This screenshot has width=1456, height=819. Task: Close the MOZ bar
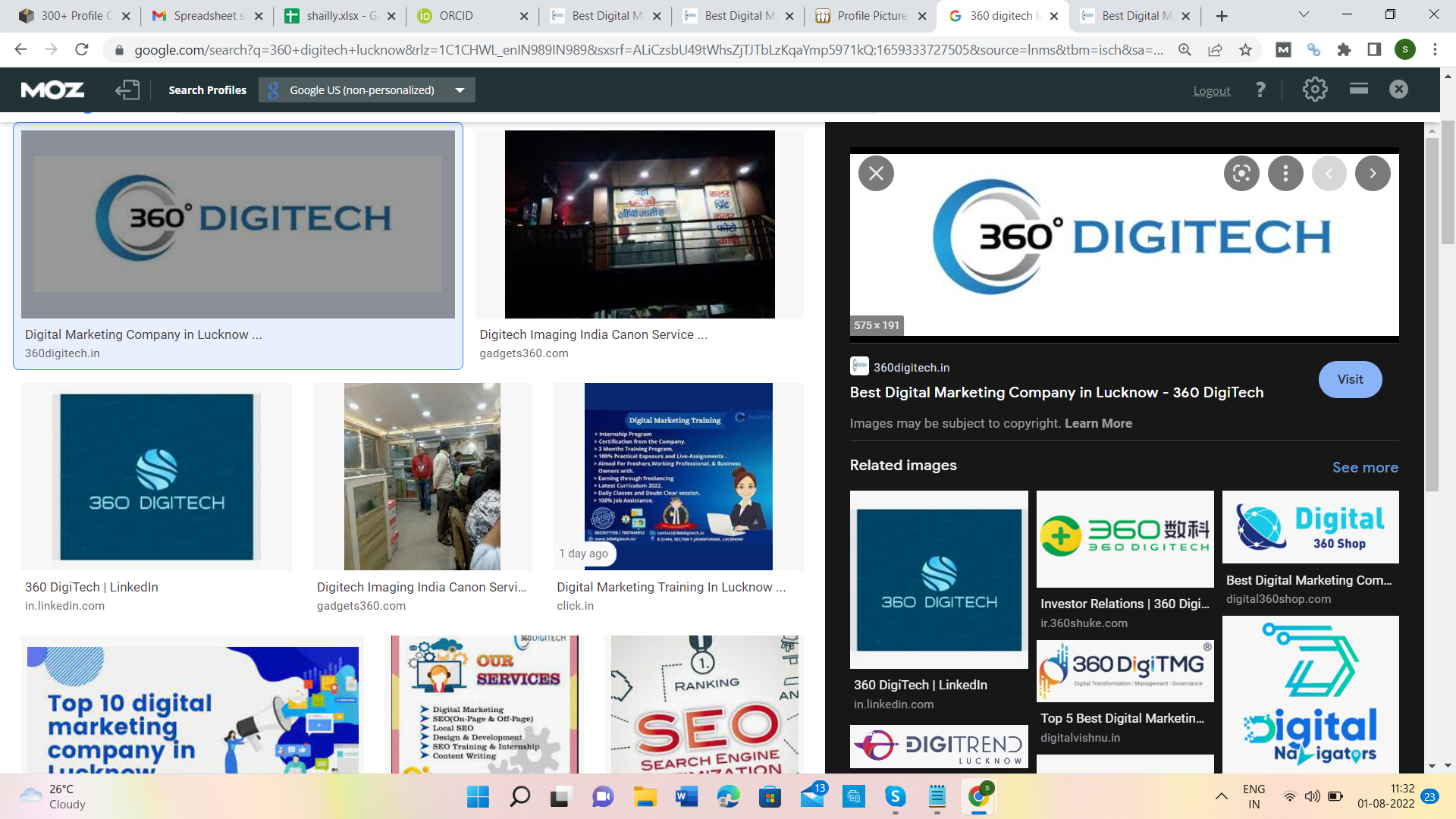(x=1398, y=89)
